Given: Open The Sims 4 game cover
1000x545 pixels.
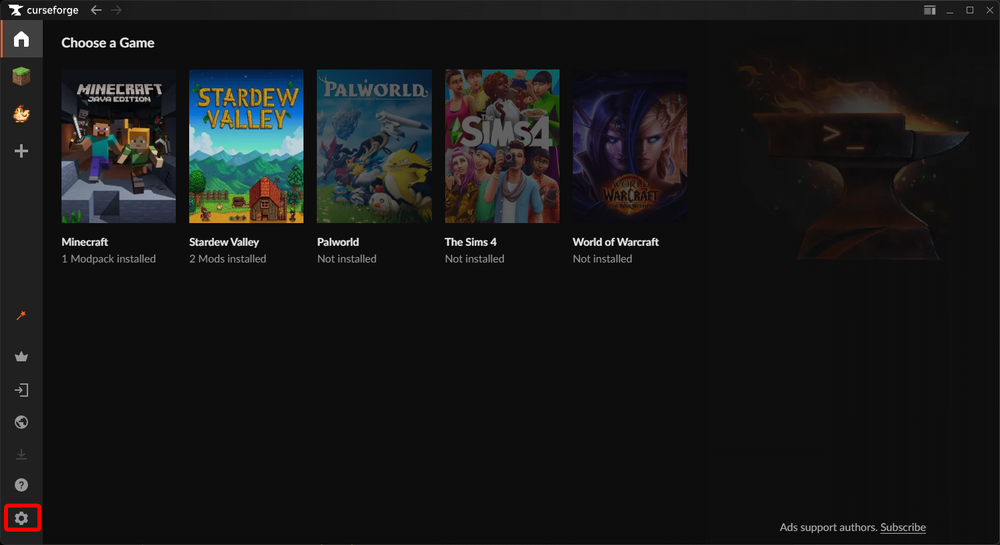Looking at the screenshot, I should pyautogui.click(x=502, y=146).
